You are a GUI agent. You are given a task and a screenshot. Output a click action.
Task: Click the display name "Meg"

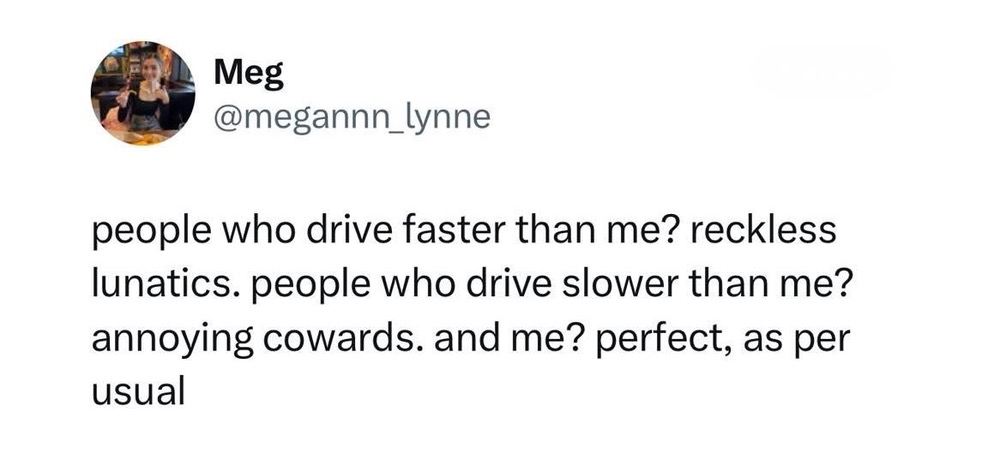pos(249,74)
